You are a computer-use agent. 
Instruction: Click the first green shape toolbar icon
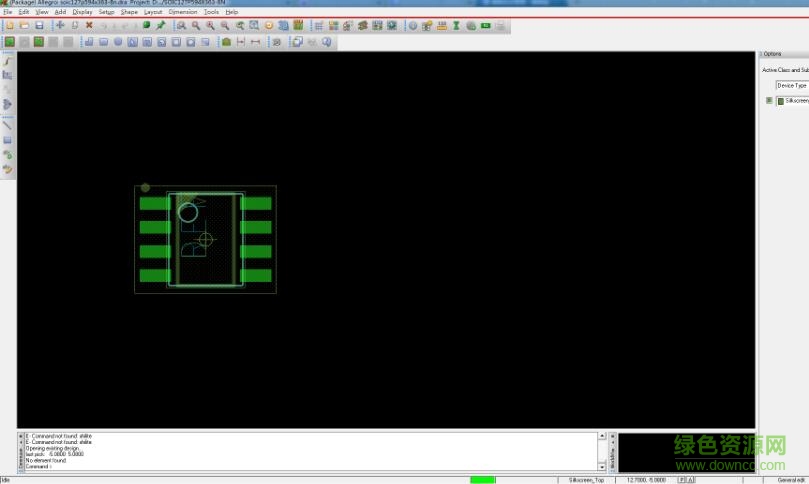[10, 42]
